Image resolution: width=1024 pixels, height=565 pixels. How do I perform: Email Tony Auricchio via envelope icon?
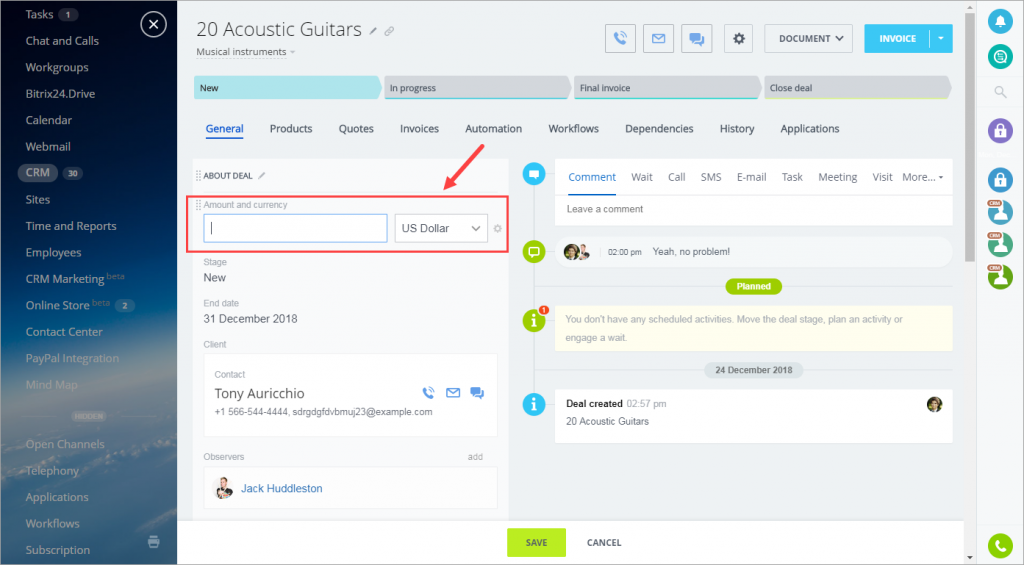point(453,393)
